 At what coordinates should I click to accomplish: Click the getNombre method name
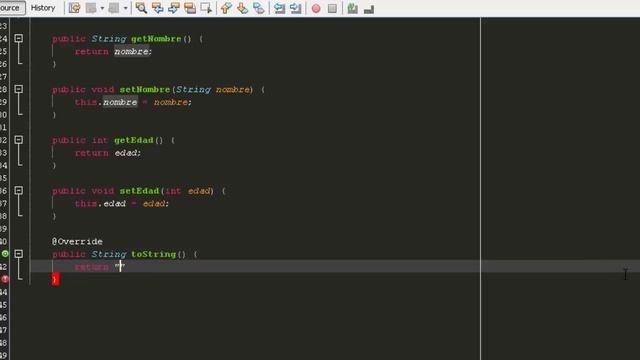(x=156, y=39)
